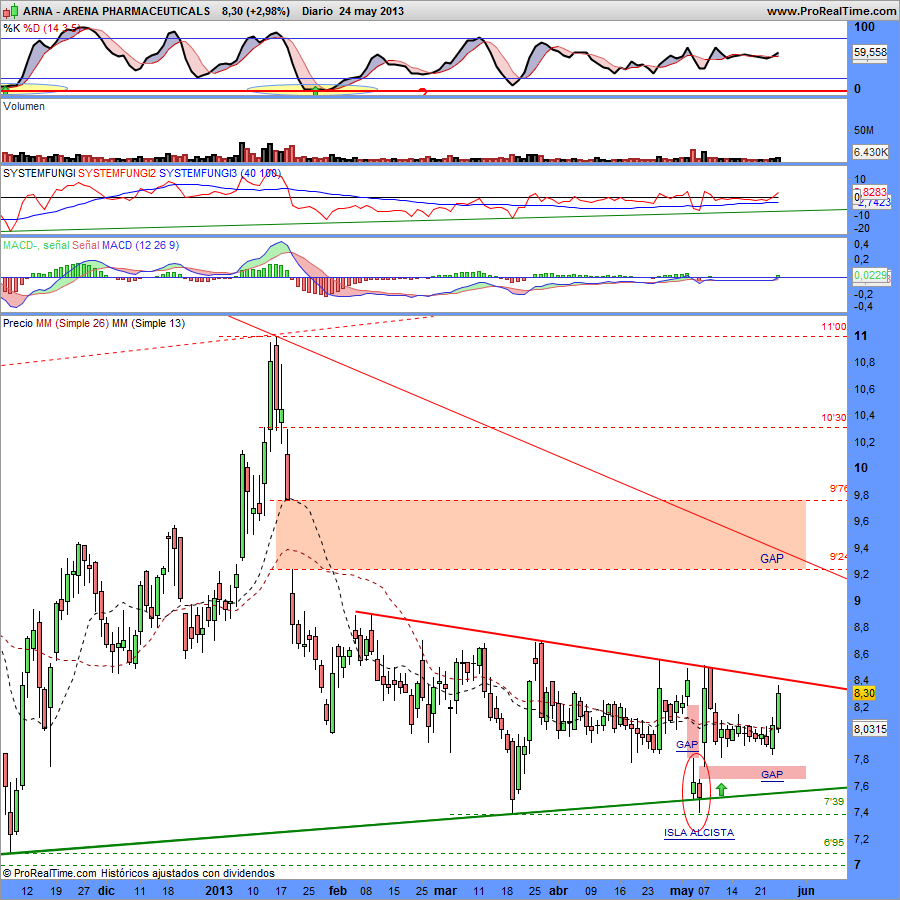Image resolution: width=900 pixels, height=900 pixels.
Task: Click the green MACD-, señal label
Action: [36, 245]
